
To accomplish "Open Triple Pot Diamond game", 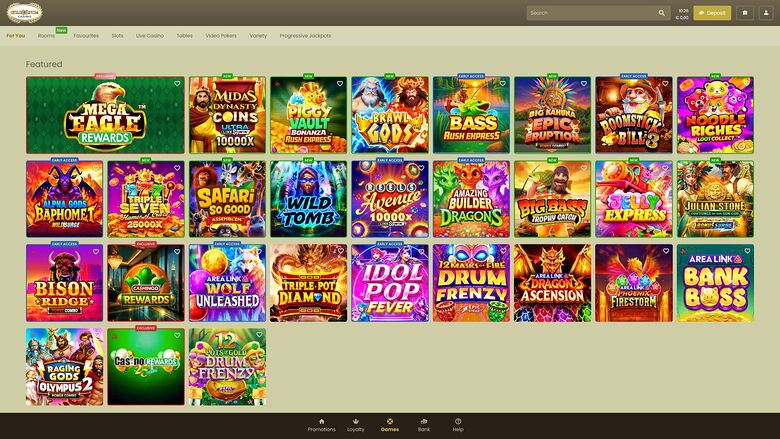I will click(x=308, y=283).
